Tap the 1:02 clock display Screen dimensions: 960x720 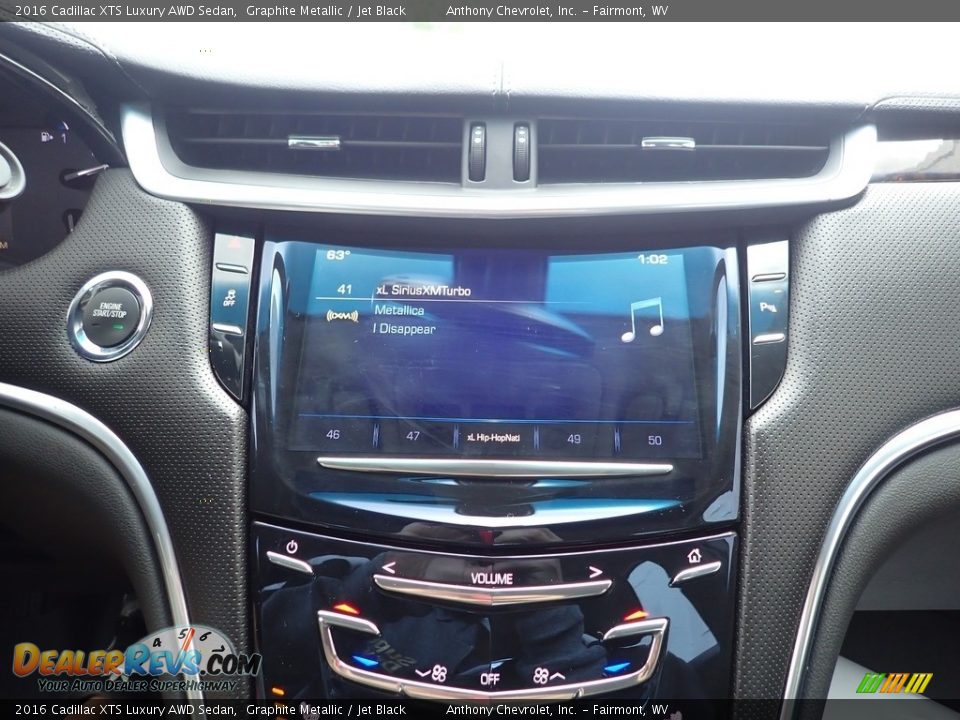653,259
